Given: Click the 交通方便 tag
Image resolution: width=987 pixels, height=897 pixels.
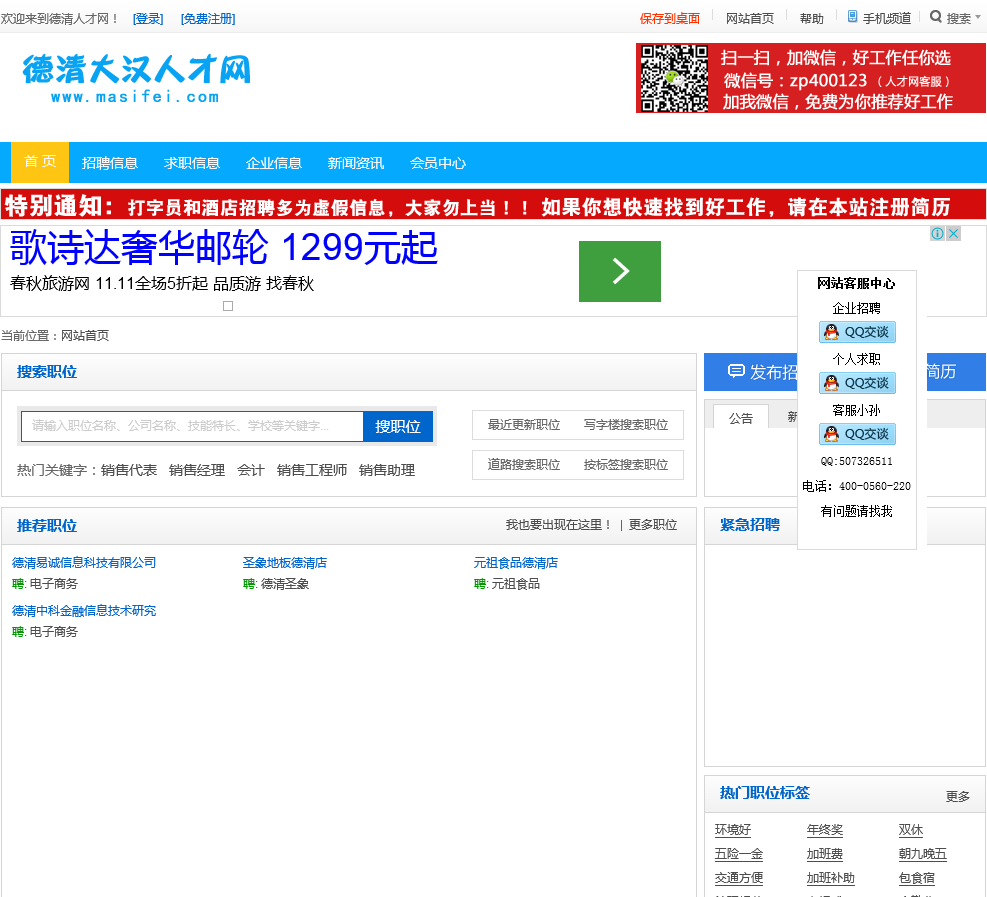Looking at the screenshot, I should 739,878.
